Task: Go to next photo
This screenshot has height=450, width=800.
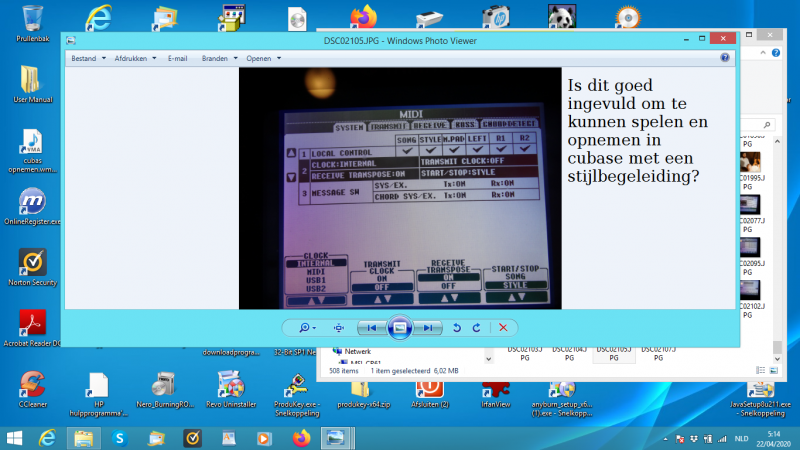Action: click(428, 328)
